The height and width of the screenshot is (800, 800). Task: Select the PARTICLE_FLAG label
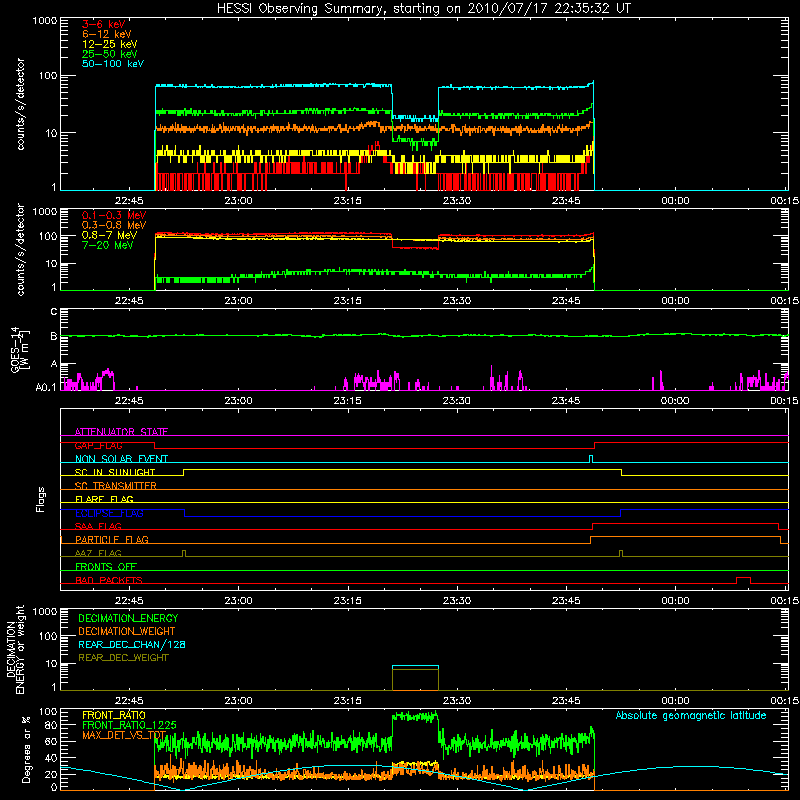pyautogui.click(x=112, y=539)
